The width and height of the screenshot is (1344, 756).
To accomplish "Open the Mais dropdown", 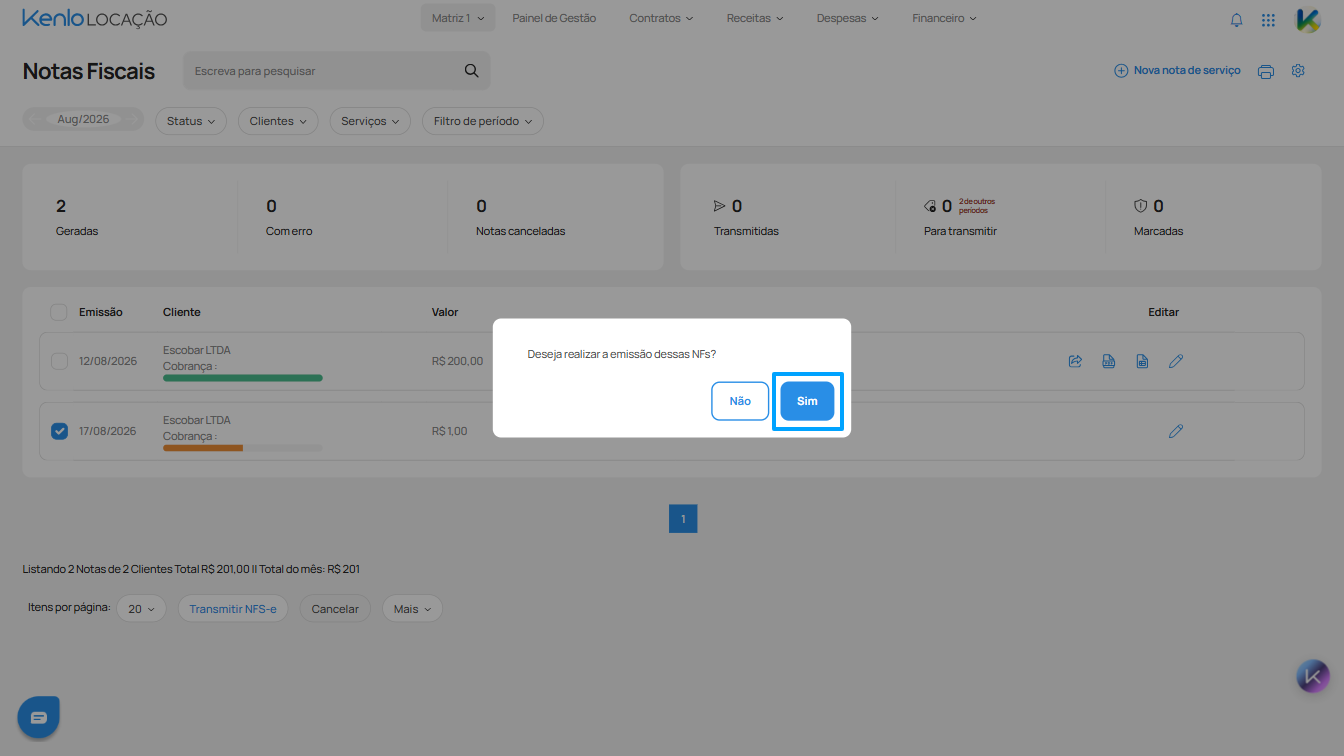I will tap(412, 609).
